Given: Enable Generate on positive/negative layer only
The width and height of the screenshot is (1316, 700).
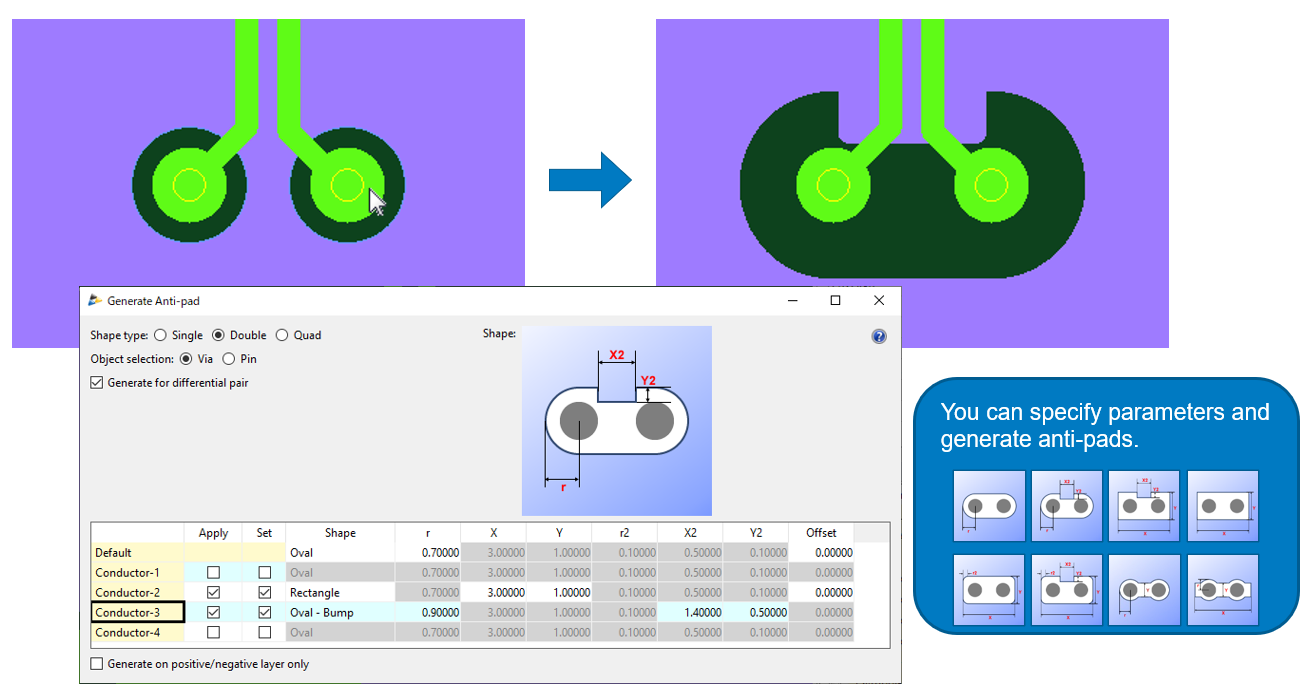Looking at the screenshot, I should click(97, 664).
